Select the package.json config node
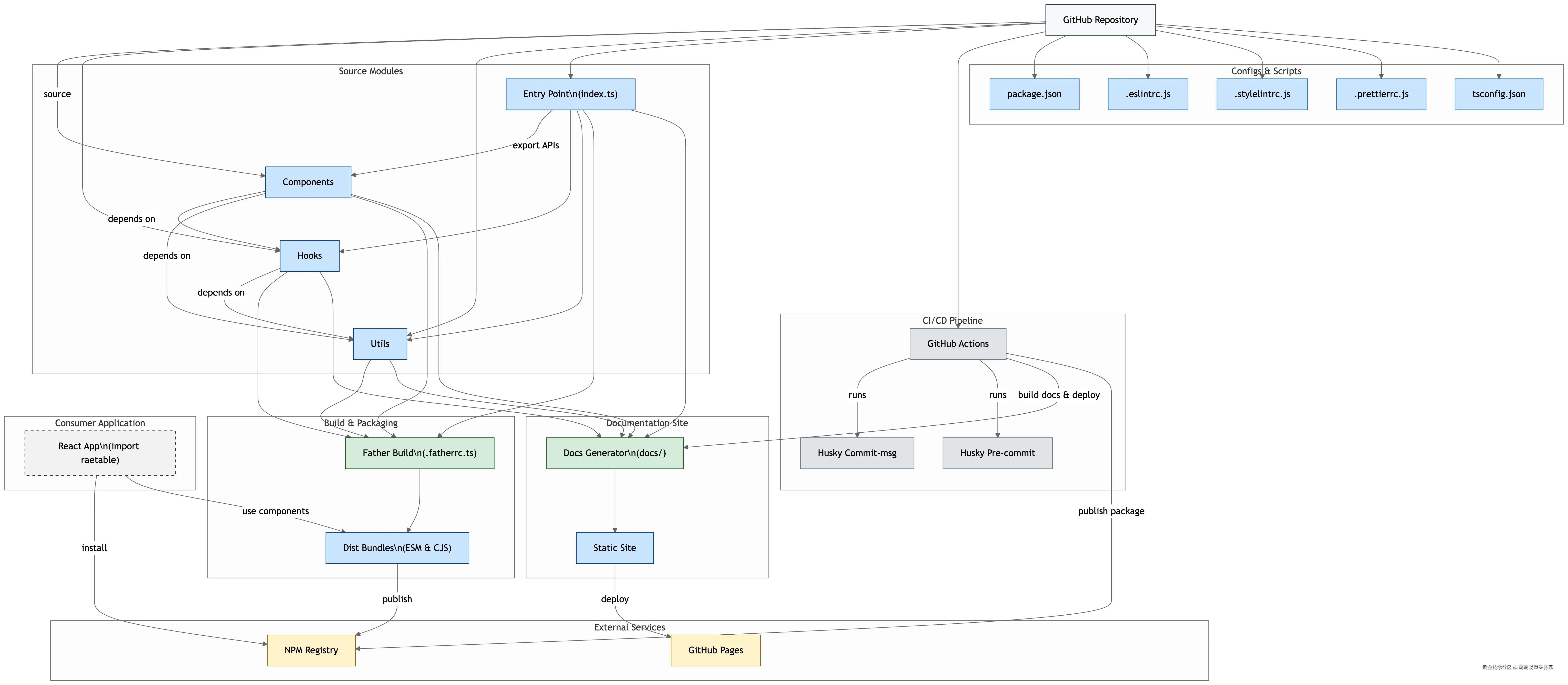Screen dimensions: 1568x685 tap(1034, 94)
